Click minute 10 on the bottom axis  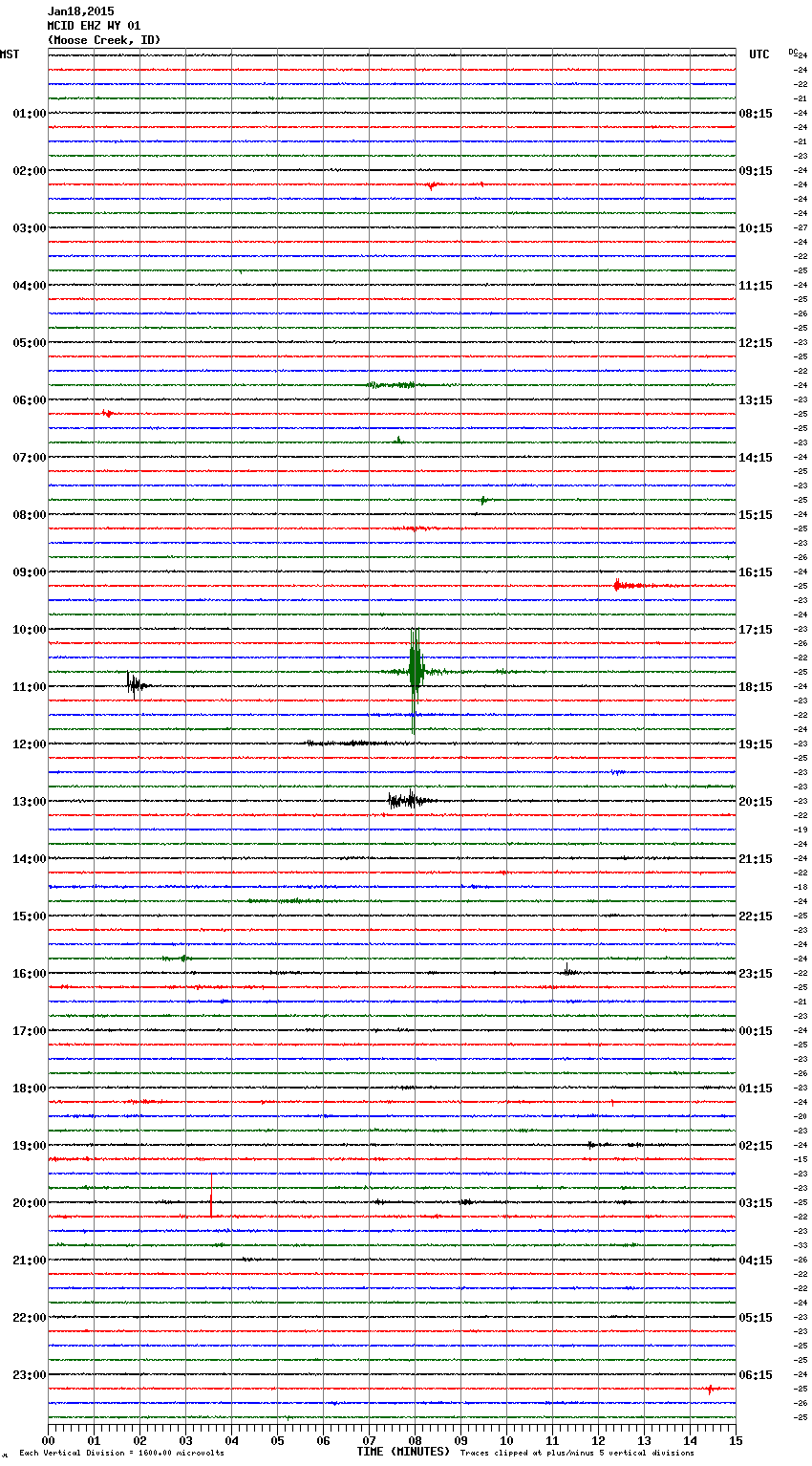(x=506, y=1440)
